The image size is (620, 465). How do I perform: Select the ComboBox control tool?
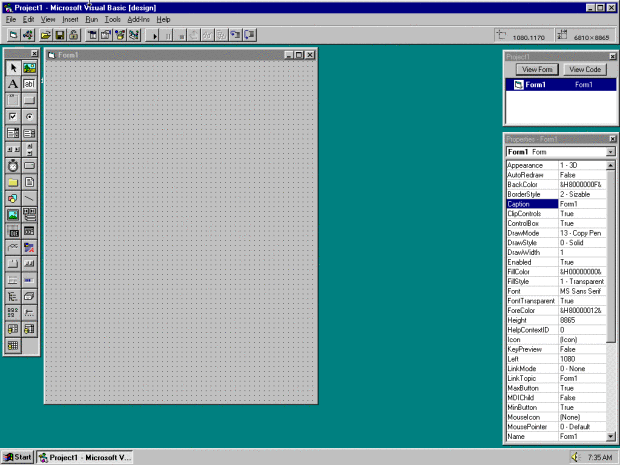point(13,132)
